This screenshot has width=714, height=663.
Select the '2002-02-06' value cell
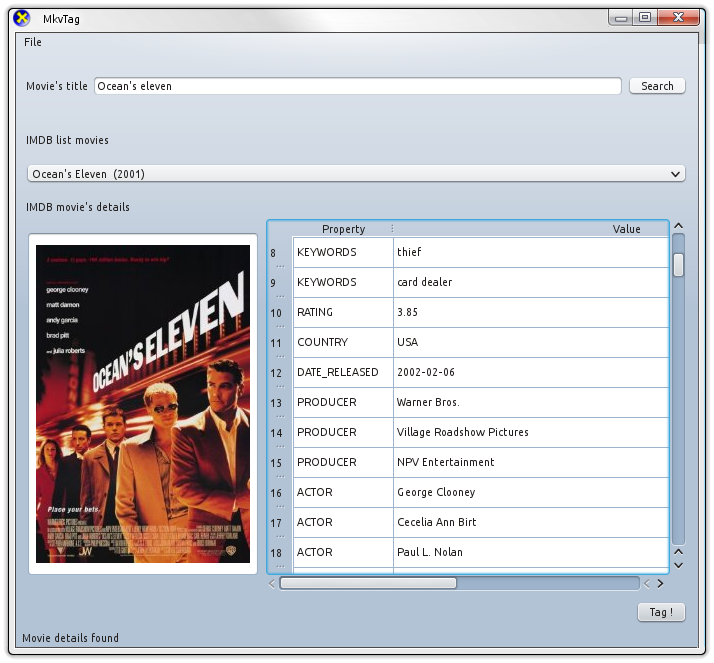(x=531, y=372)
